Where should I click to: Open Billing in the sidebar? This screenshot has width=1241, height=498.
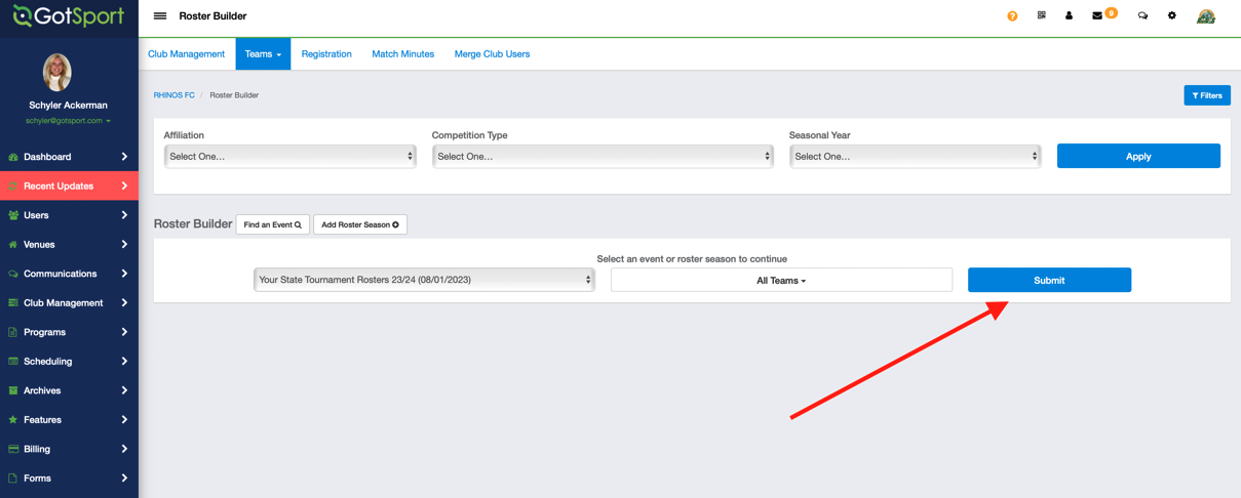pos(69,449)
